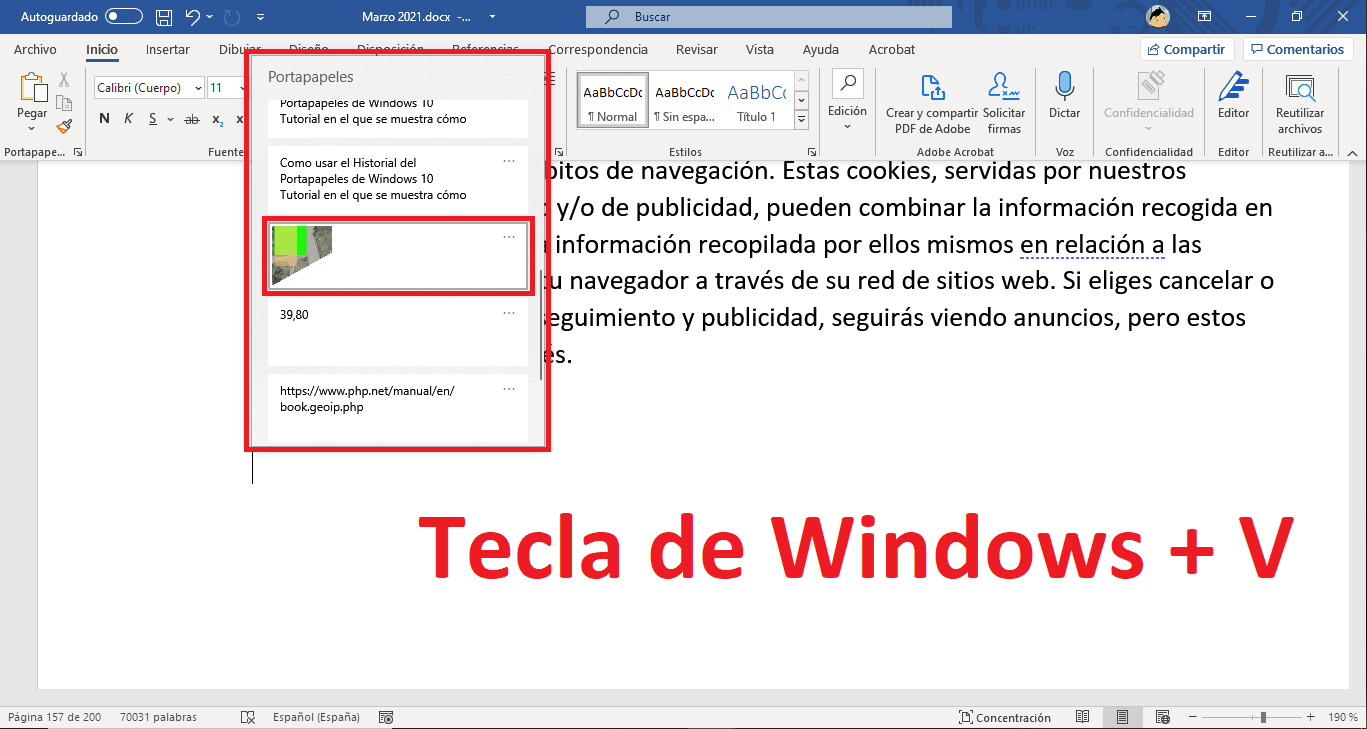
Task: Collapse the ribbon with the chevron arrow
Action: tap(1352, 153)
